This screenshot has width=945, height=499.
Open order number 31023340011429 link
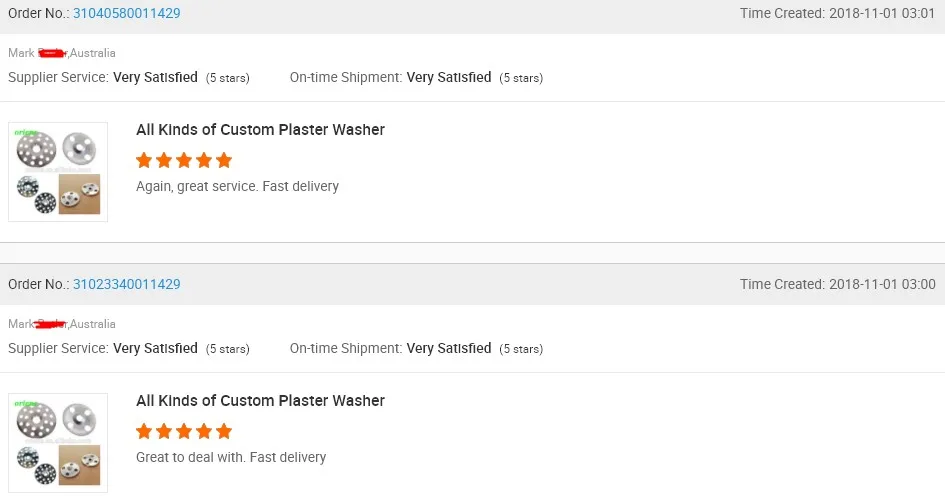coord(126,284)
